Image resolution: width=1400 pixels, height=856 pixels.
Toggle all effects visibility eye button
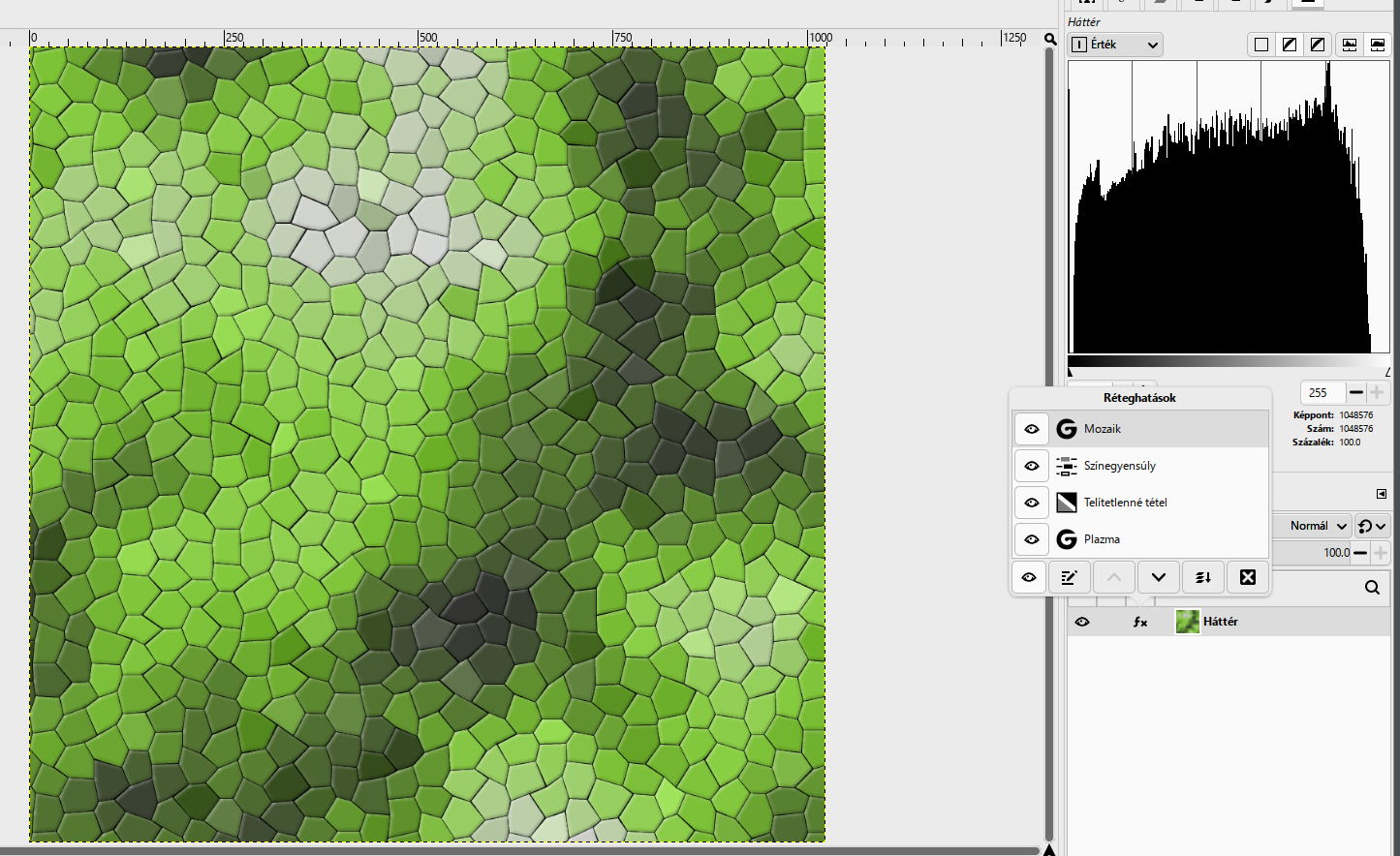tap(1029, 577)
